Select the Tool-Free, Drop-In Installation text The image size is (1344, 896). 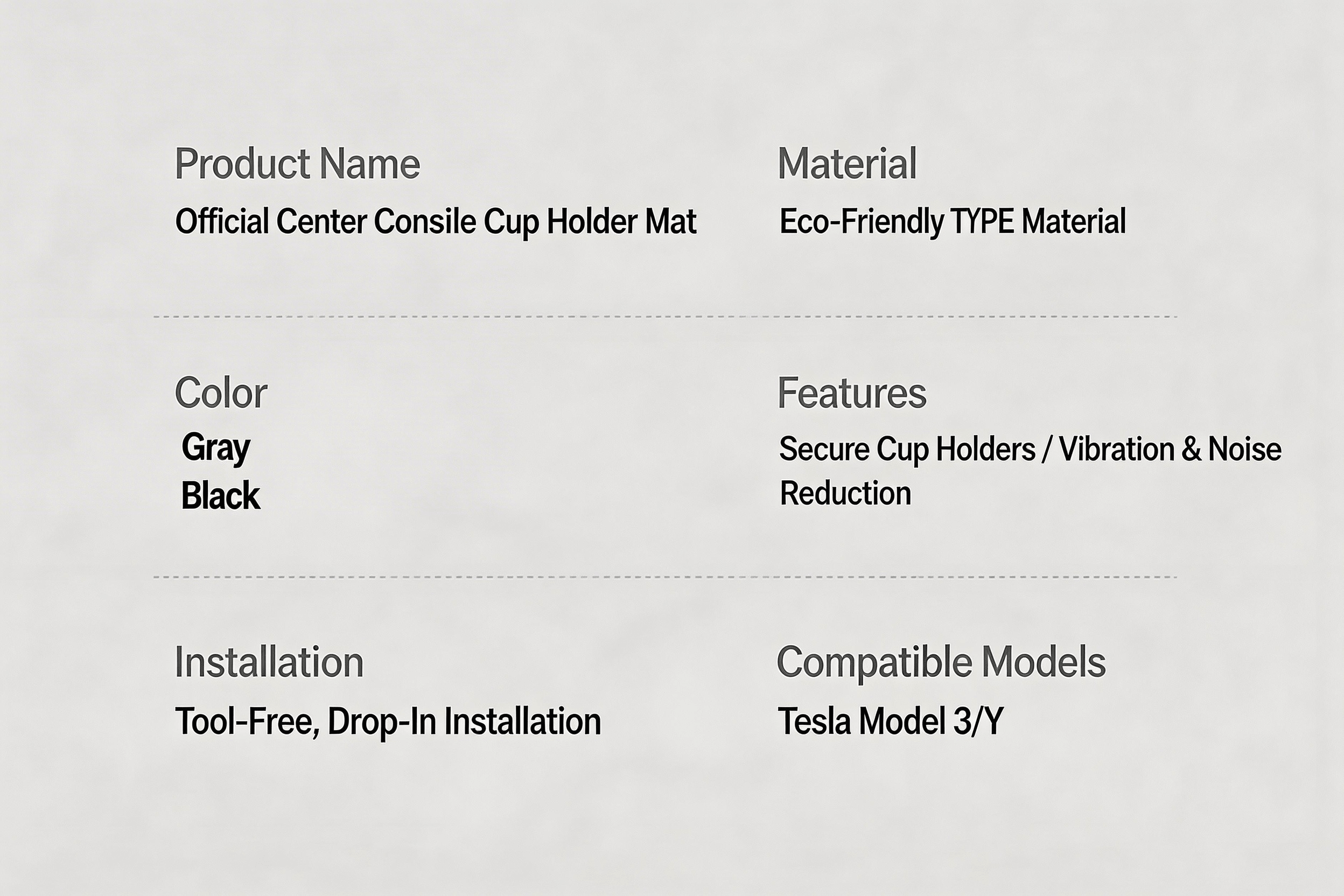[388, 721]
